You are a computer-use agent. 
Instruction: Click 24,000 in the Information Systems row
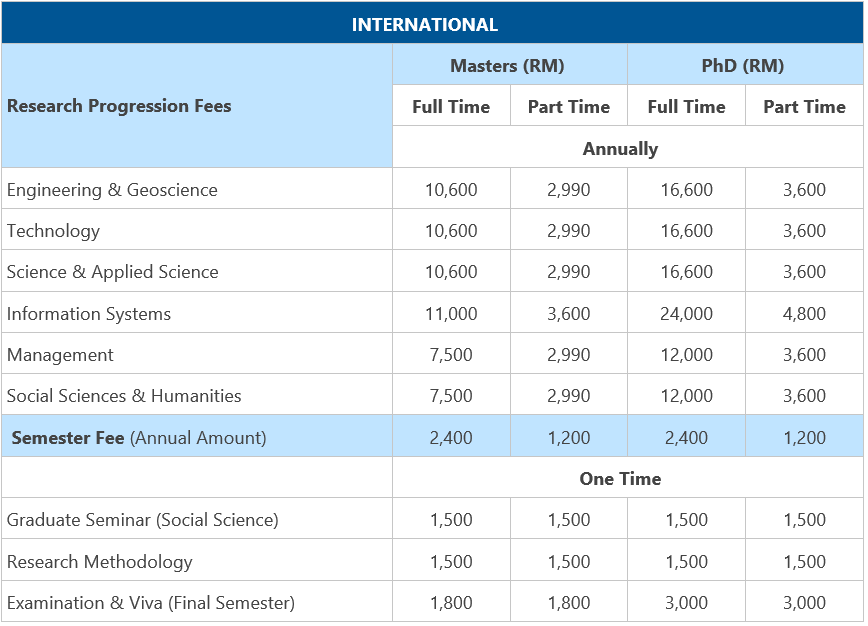686,314
